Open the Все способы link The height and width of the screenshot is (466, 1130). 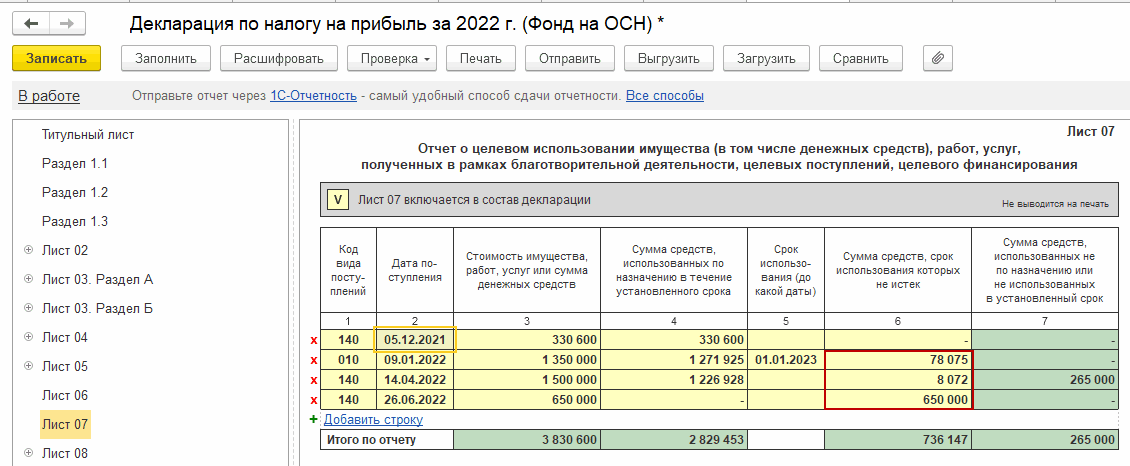point(664,96)
